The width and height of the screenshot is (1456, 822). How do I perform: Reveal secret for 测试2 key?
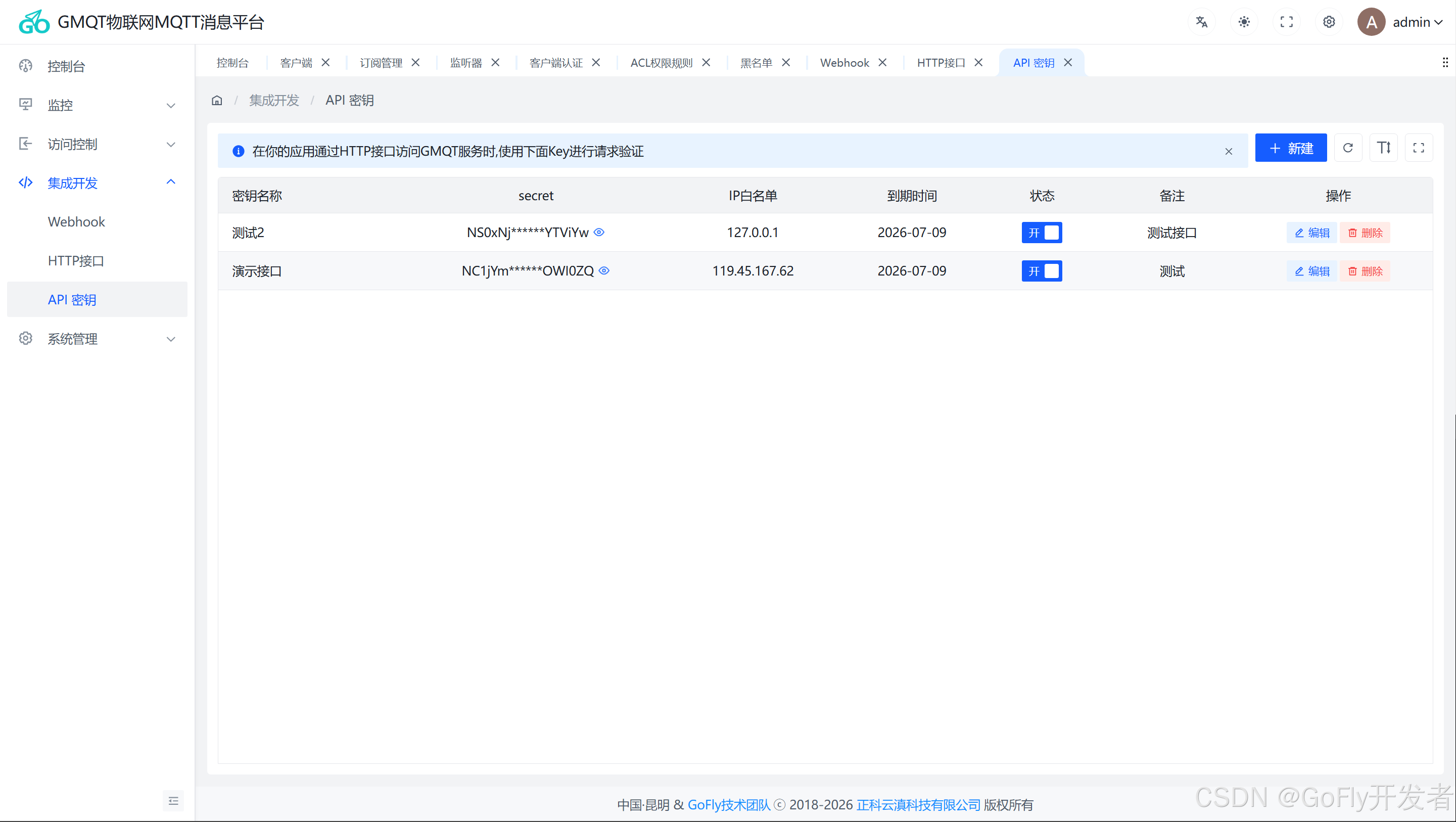tap(599, 233)
